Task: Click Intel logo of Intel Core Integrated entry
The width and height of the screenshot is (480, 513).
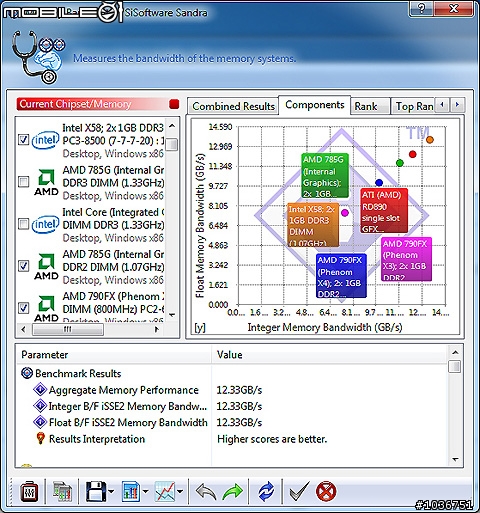Action: [x=45, y=224]
